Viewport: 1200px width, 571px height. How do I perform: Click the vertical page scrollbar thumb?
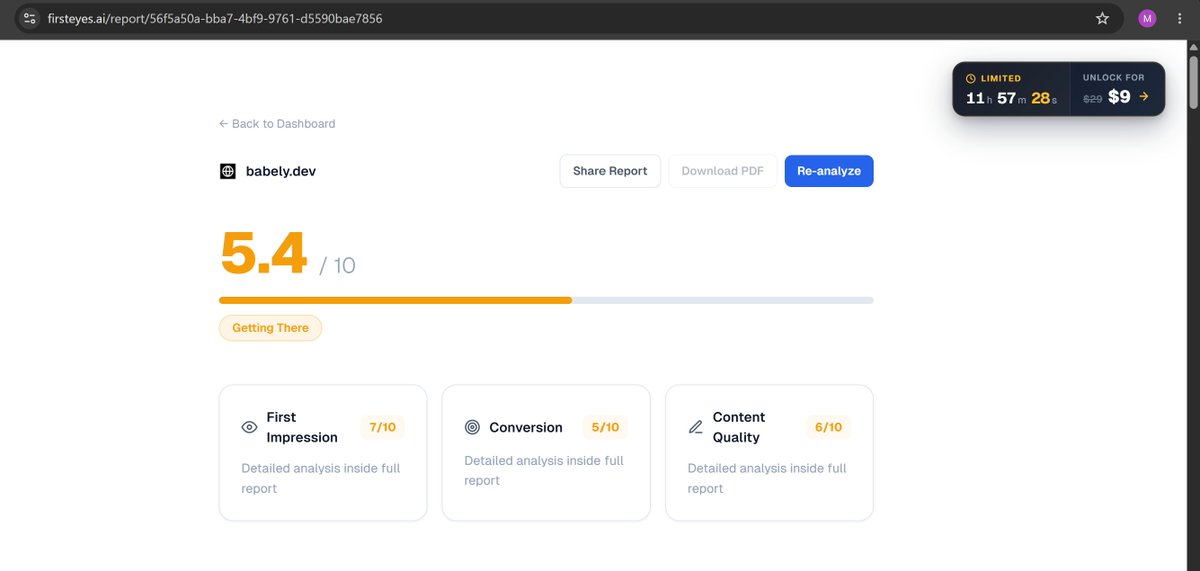click(x=1193, y=82)
